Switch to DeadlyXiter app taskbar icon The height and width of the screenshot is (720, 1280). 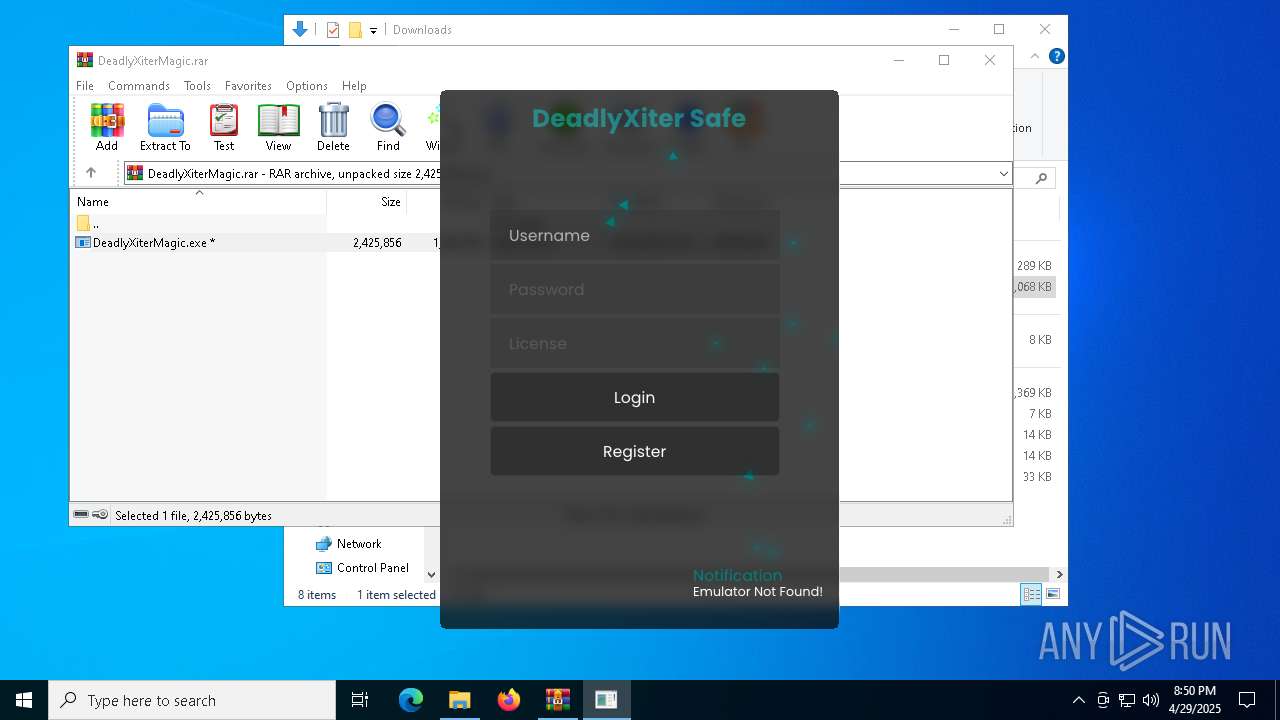point(606,700)
